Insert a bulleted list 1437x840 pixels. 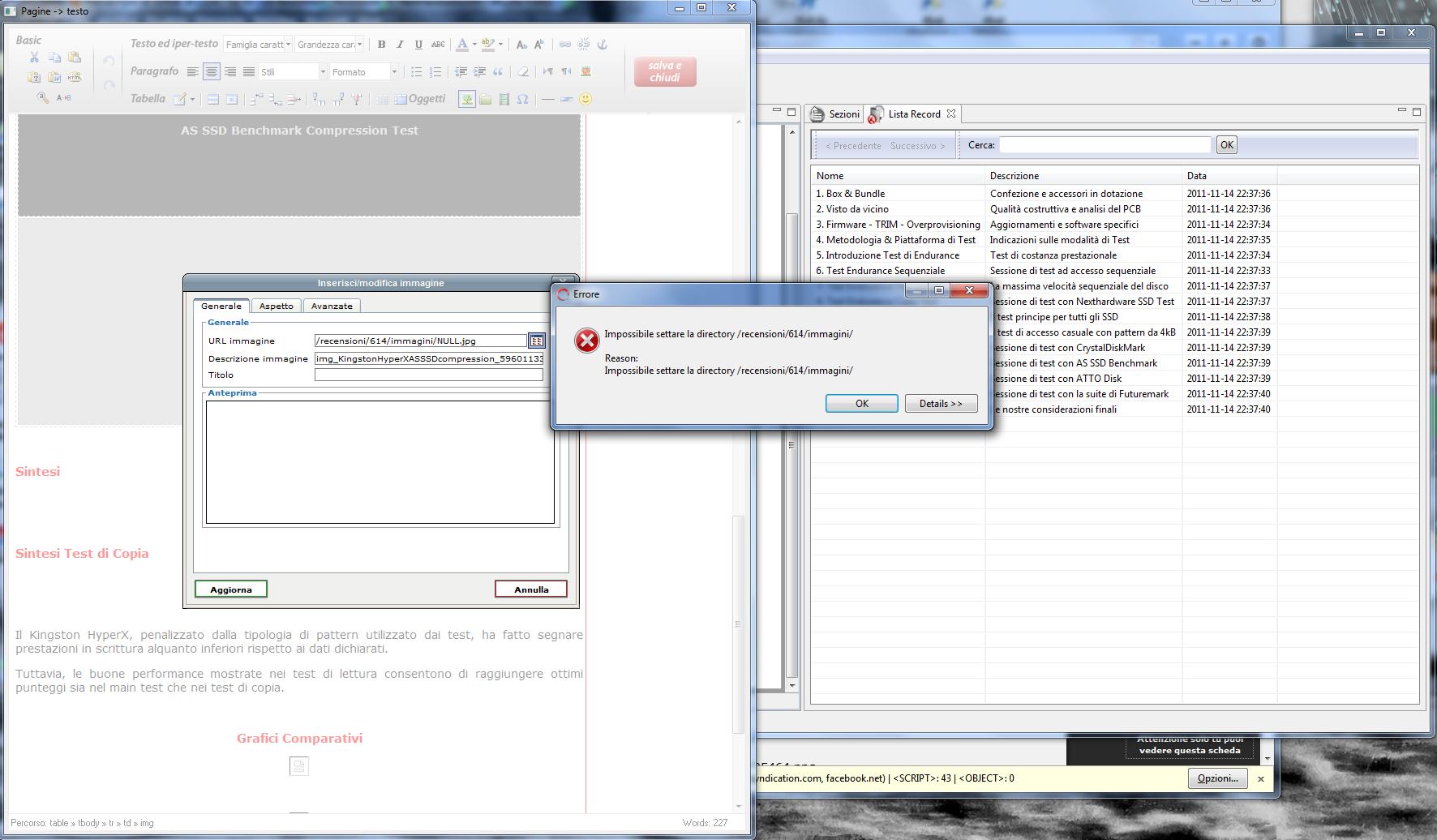(417, 71)
